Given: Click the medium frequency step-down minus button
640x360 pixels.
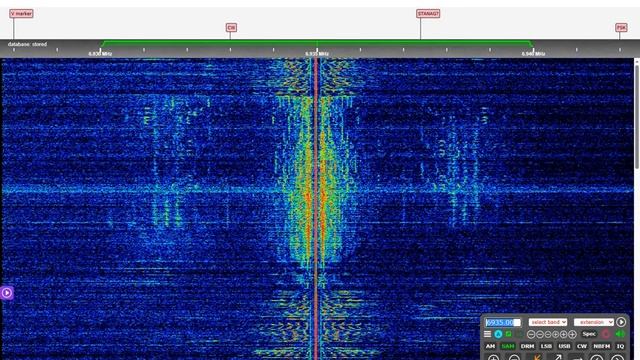Looking at the screenshot, I should point(540,334).
